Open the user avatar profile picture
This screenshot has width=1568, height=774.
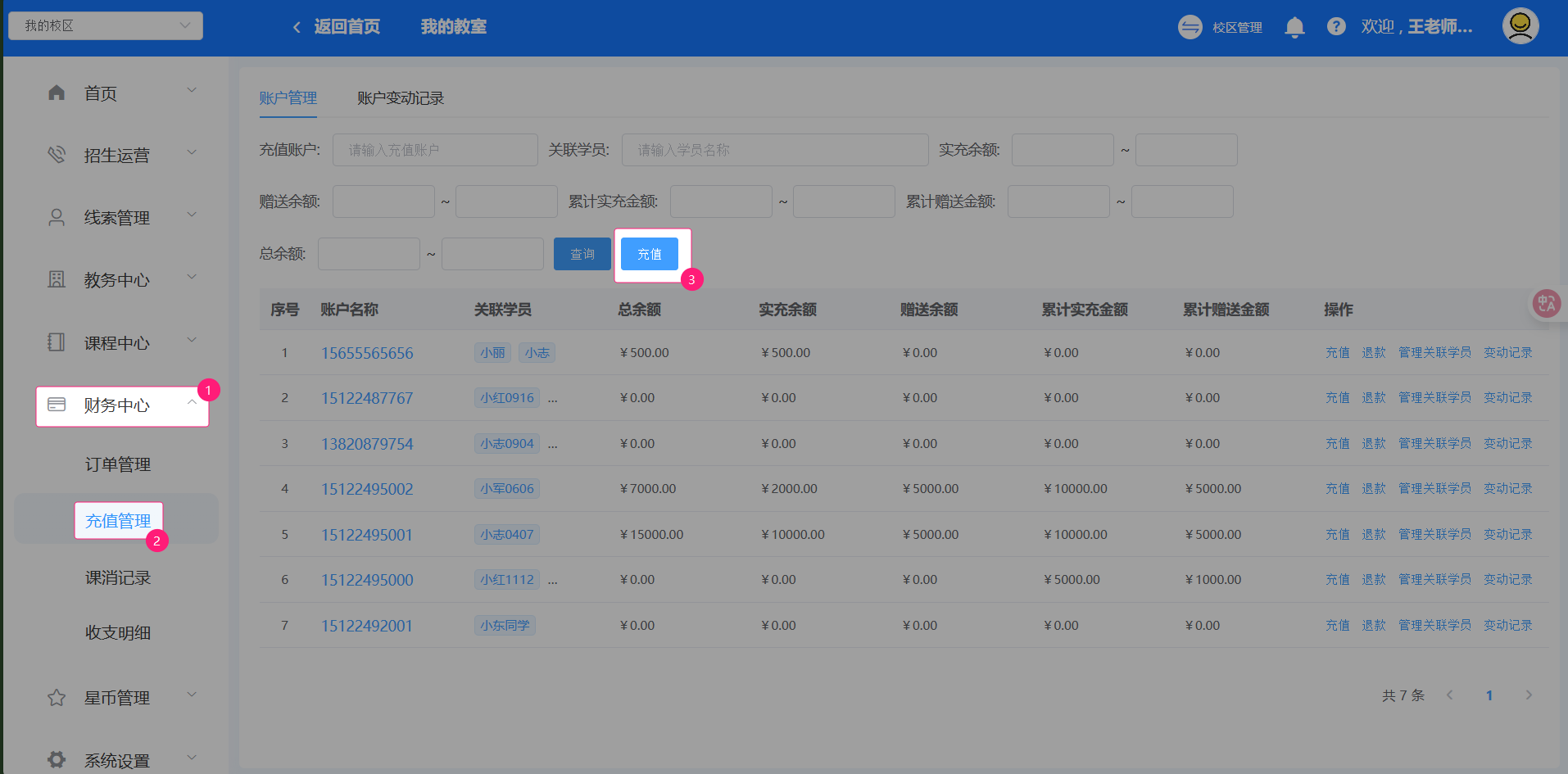click(1520, 26)
